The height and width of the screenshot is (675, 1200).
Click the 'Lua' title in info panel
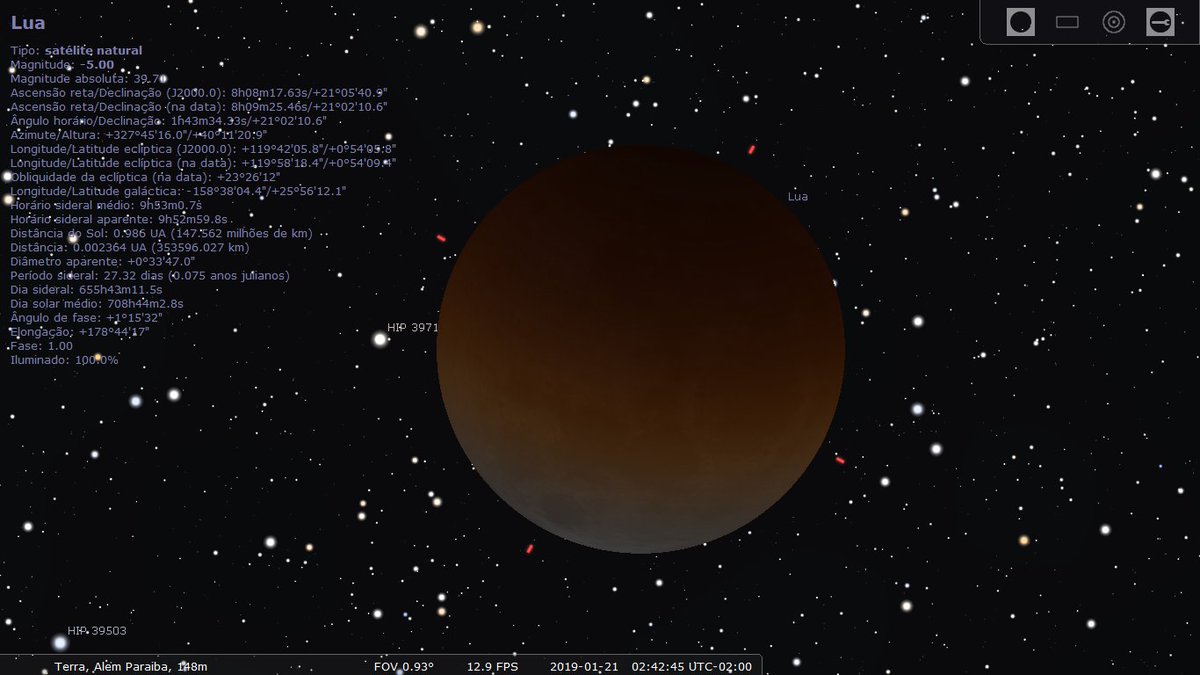point(28,23)
